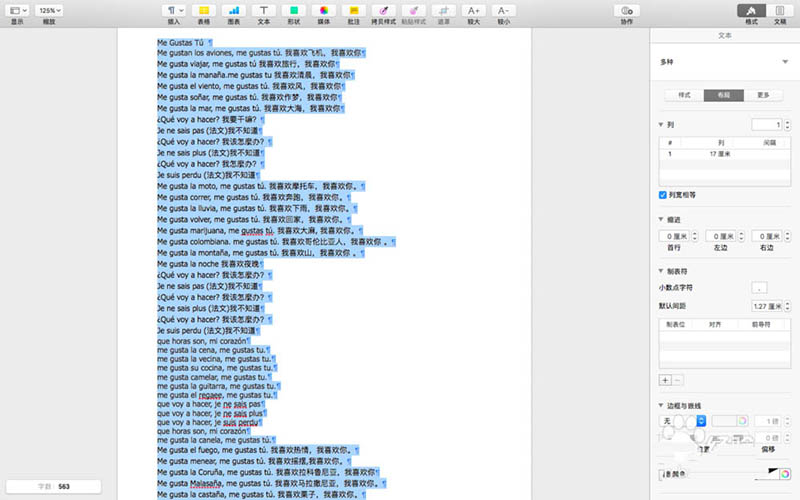The height and width of the screenshot is (500, 800).
Task: Switch to the 文稿 (Document) inspector
Action: (x=780, y=11)
